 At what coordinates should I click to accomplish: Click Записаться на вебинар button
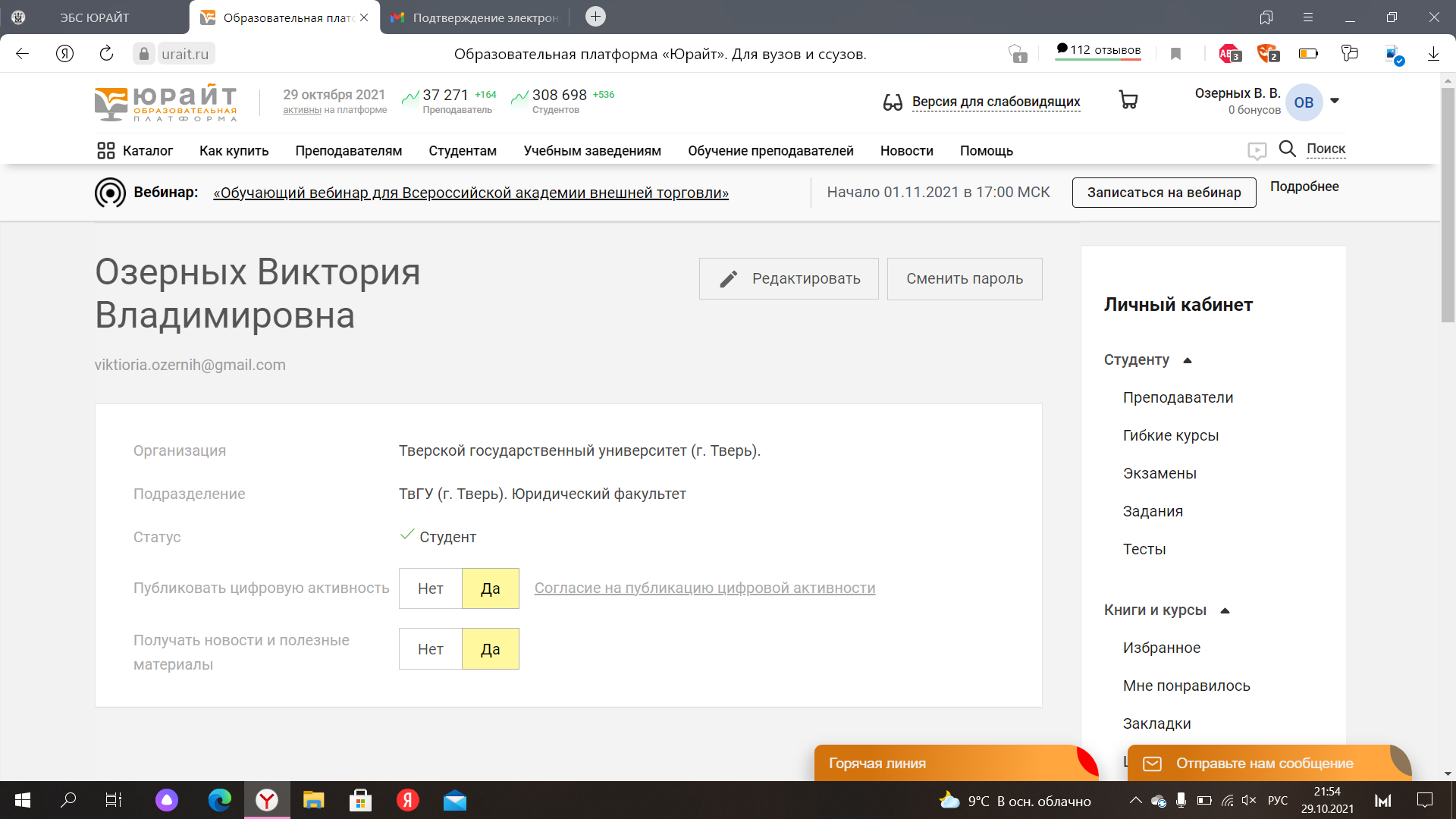tap(1164, 193)
